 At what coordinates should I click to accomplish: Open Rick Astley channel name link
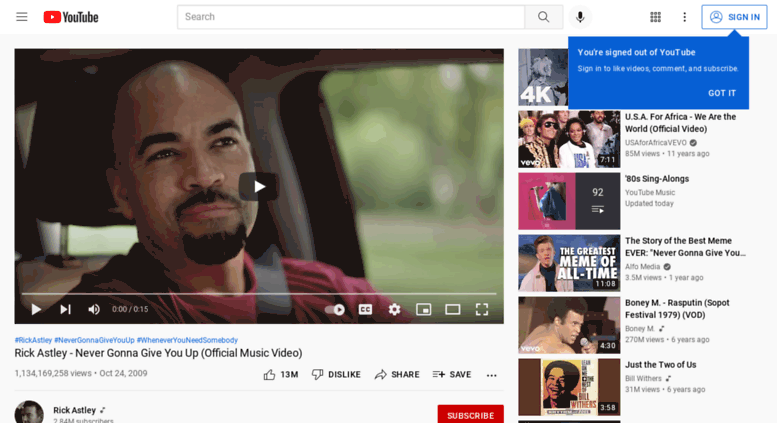pos(74,410)
